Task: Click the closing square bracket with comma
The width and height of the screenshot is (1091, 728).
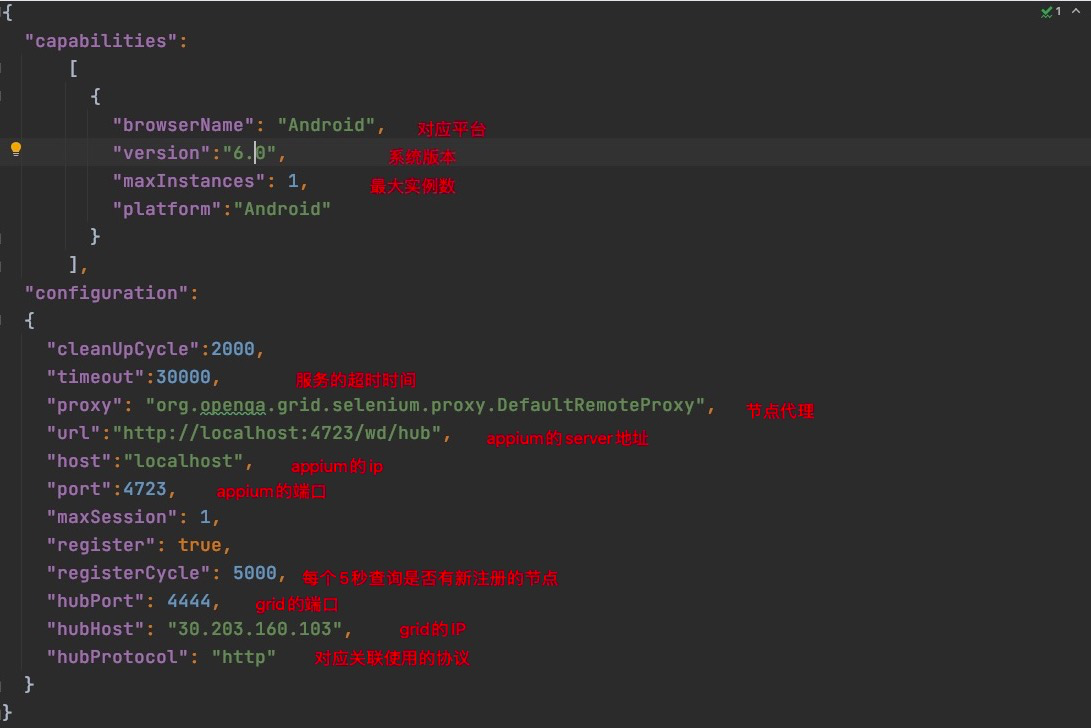Action: (77, 264)
